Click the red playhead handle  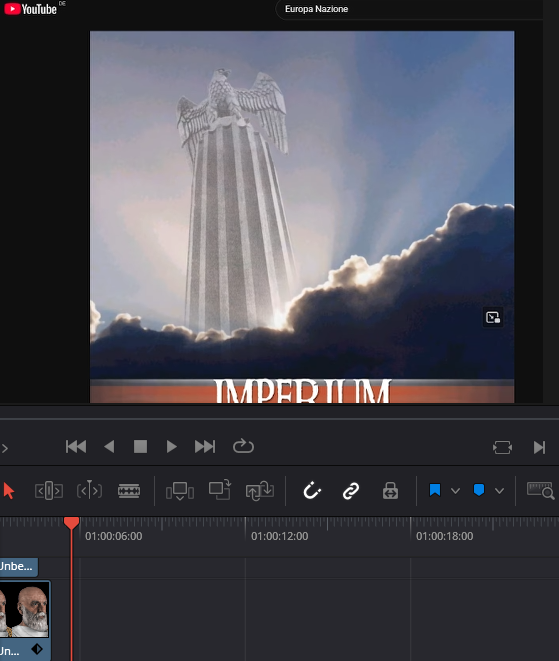point(72,523)
